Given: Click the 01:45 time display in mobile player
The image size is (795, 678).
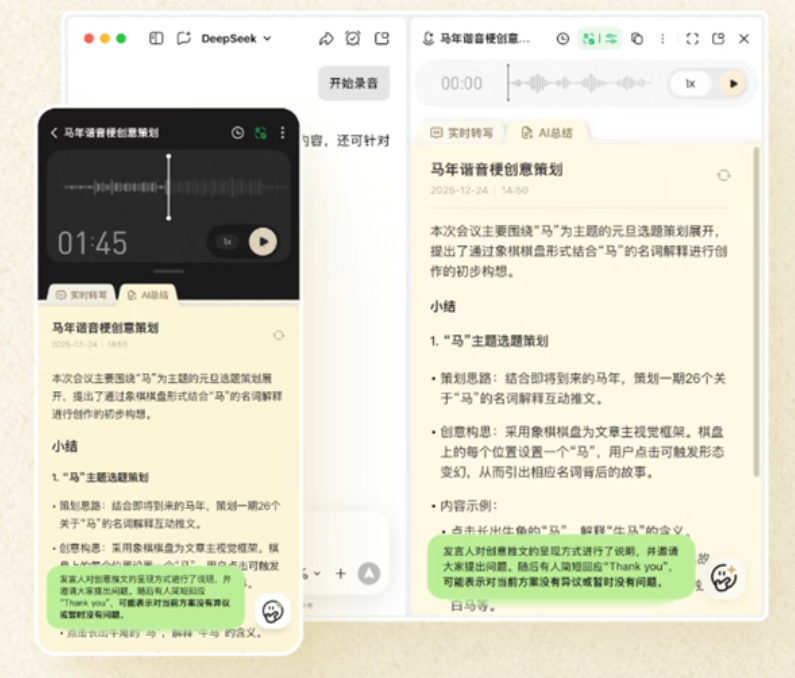Looking at the screenshot, I should (x=92, y=243).
